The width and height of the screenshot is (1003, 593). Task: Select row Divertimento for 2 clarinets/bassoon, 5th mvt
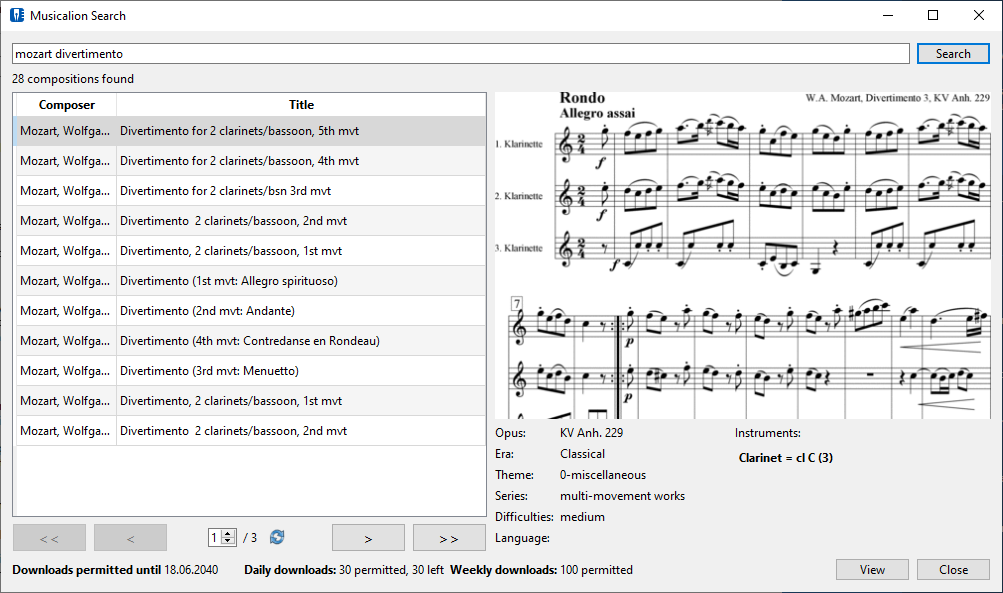(251, 131)
